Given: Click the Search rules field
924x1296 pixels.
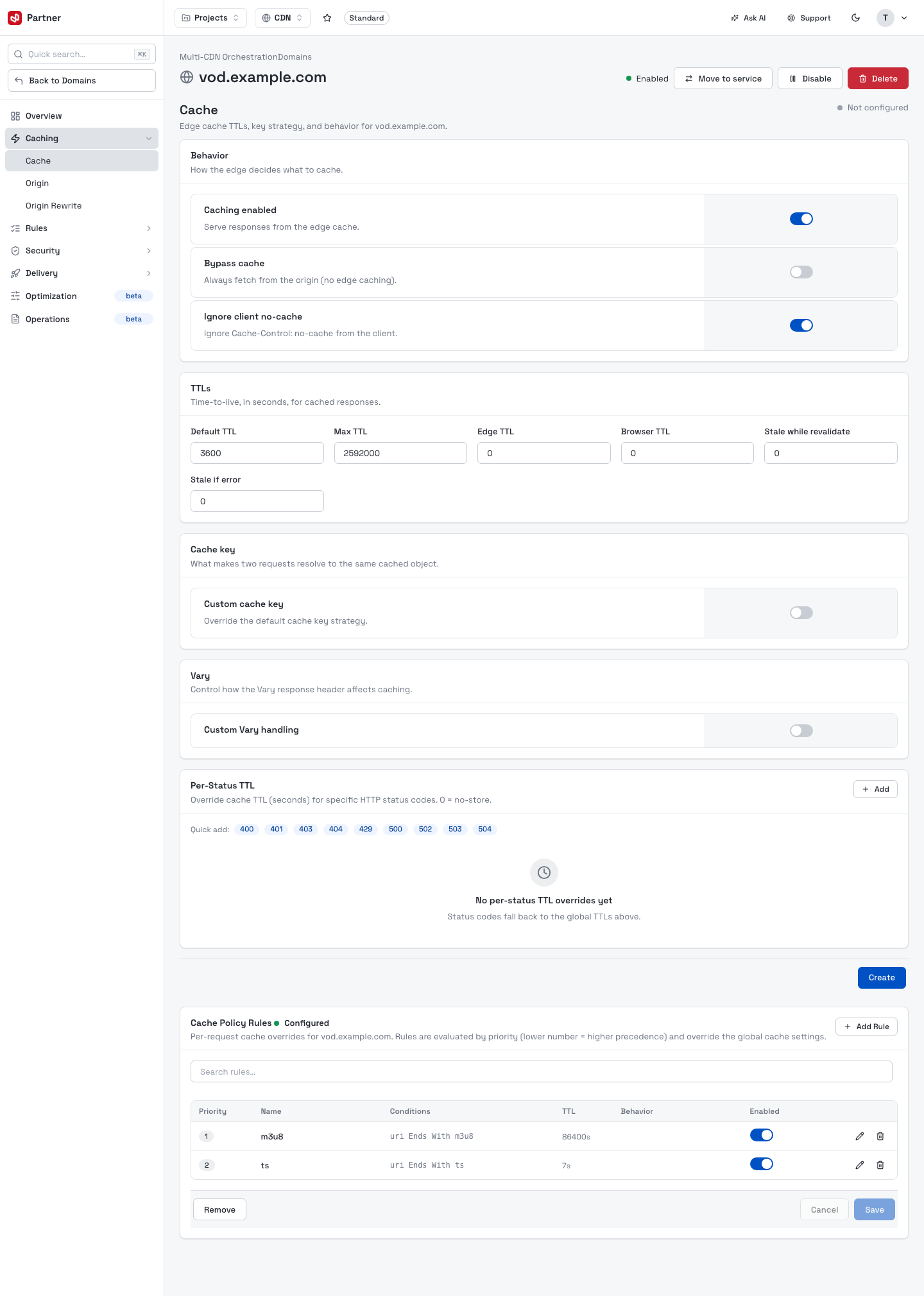Looking at the screenshot, I should tap(542, 1071).
